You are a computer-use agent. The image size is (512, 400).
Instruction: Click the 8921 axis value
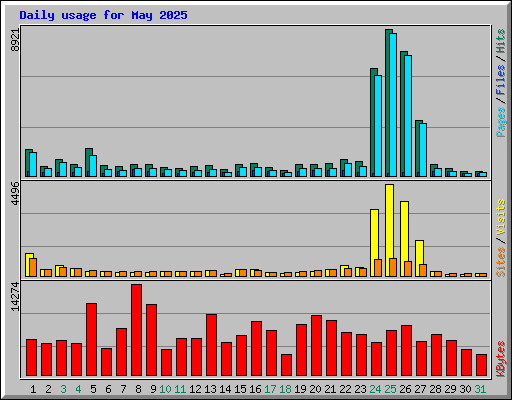click(x=15, y=39)
